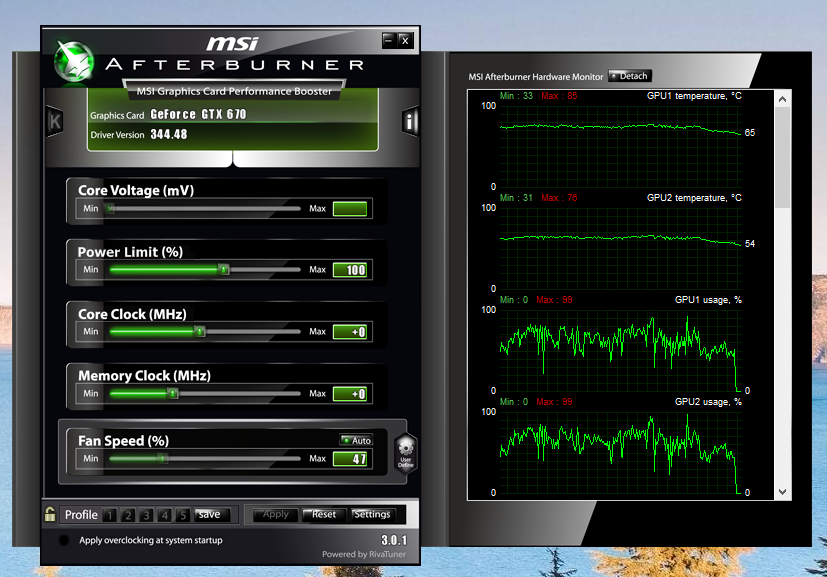Click the Memory Clock value field

click(350, 393)
